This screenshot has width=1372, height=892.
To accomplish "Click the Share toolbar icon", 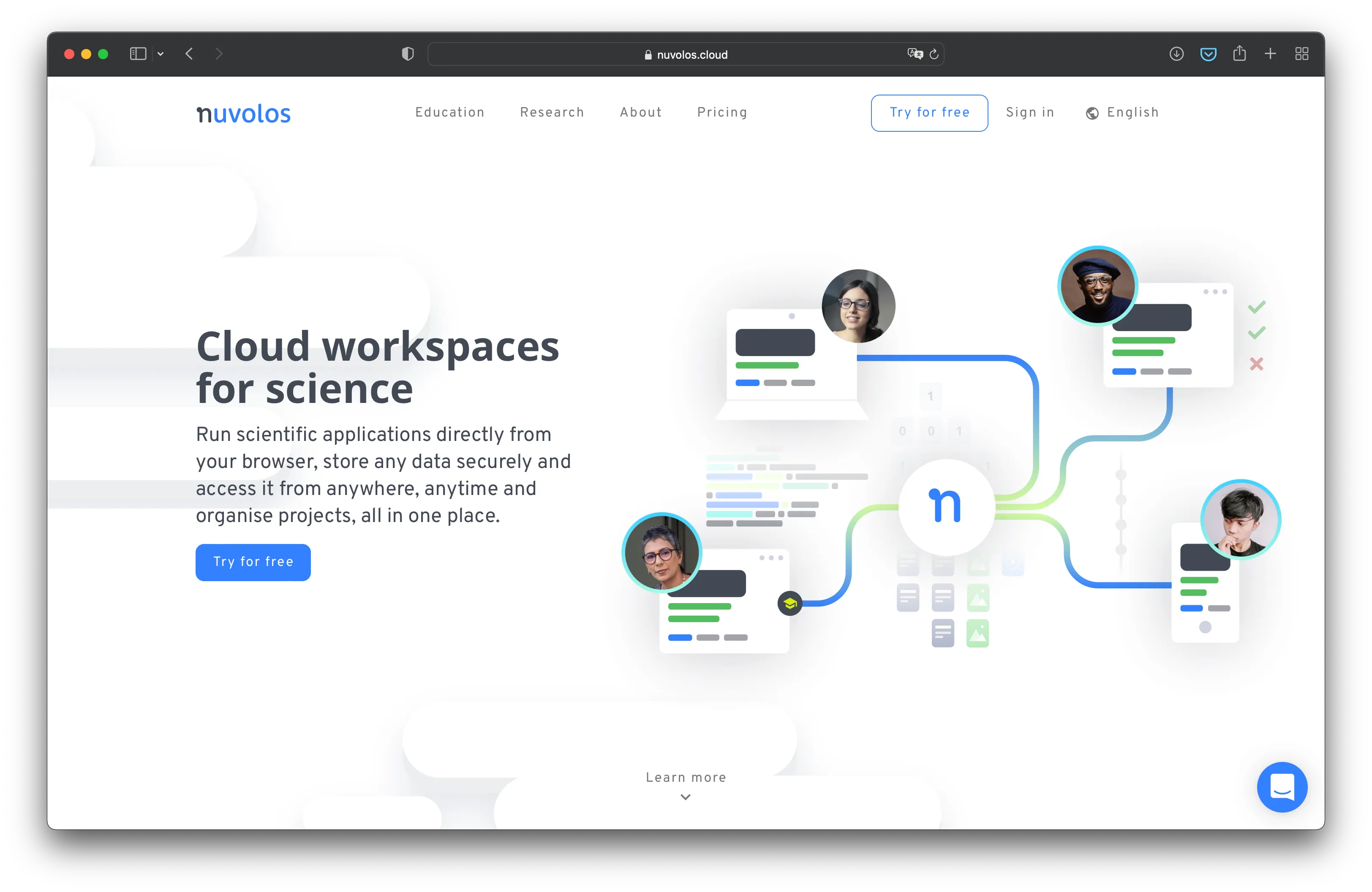I will pyautogui.click(x=1239, y=54).
